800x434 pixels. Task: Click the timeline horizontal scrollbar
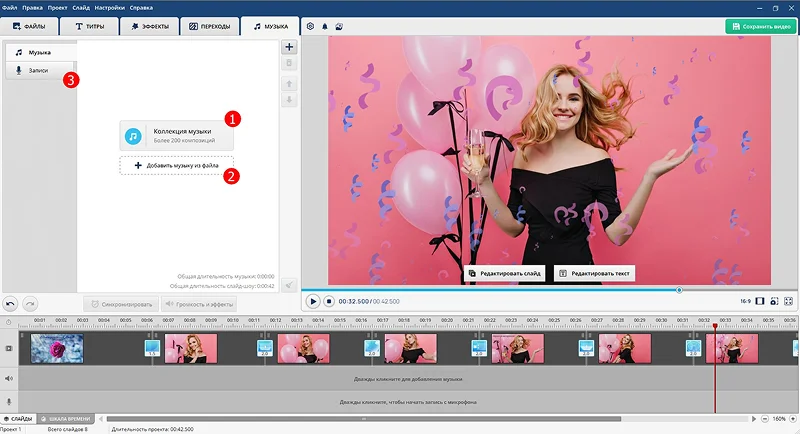point(364,419)
